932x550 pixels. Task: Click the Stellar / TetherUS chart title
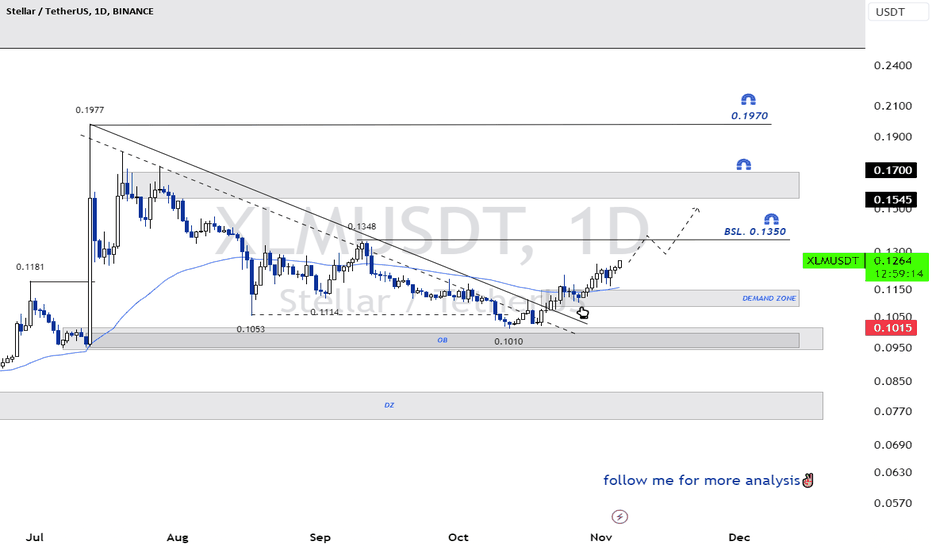(x=80, y=11)
